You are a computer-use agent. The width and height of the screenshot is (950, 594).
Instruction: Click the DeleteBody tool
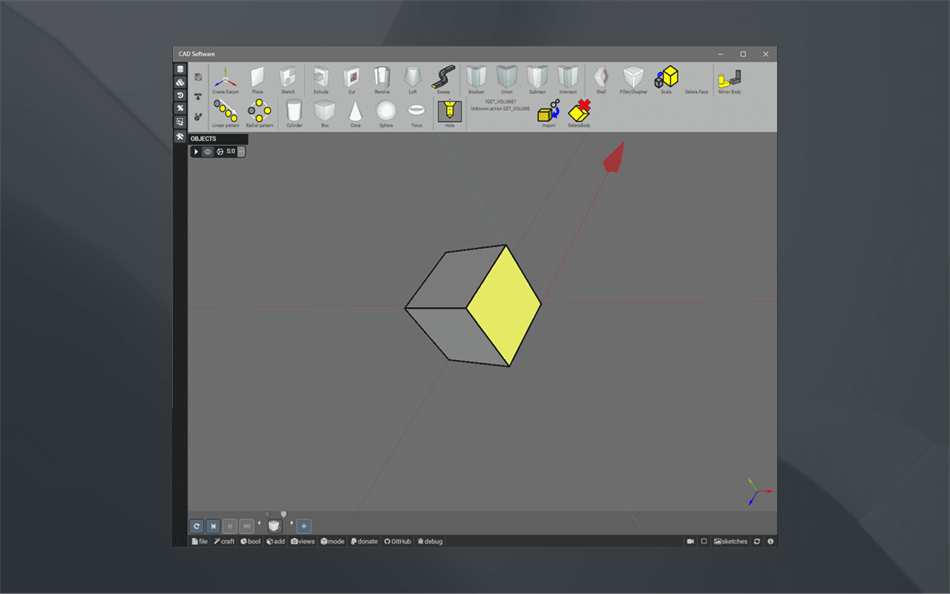[x=577, y=114]
